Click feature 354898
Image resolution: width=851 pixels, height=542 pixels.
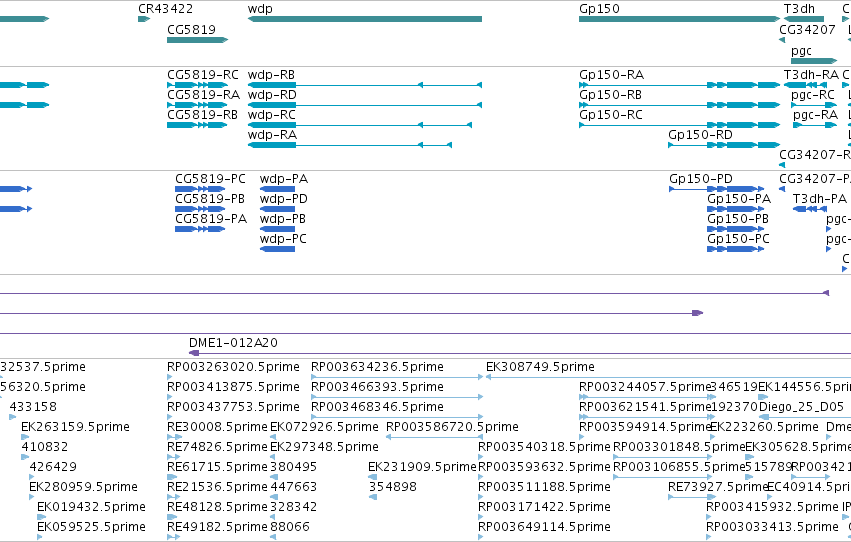click(x=392, y=487)
